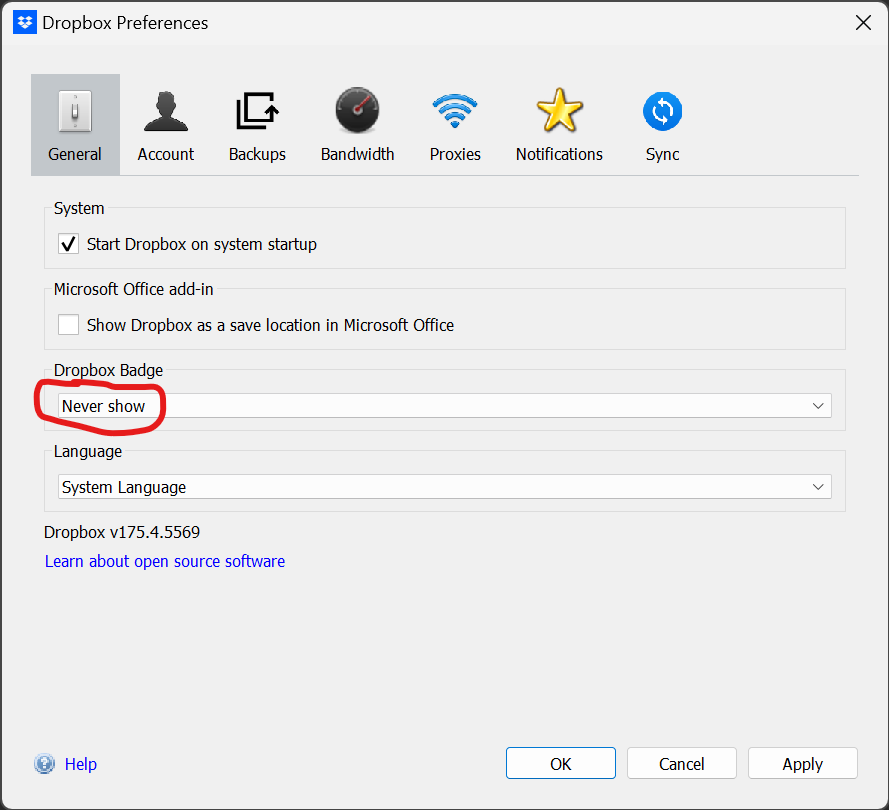889x810 pixels.
Task: Open the Account tab person icon
Action: pyautogui.click(x=166, y=111)
